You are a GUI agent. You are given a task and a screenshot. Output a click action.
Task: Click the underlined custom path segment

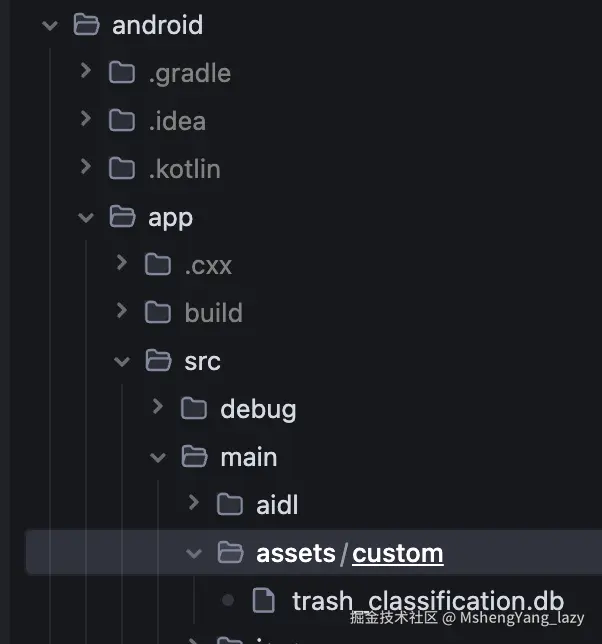pos(398,553)
